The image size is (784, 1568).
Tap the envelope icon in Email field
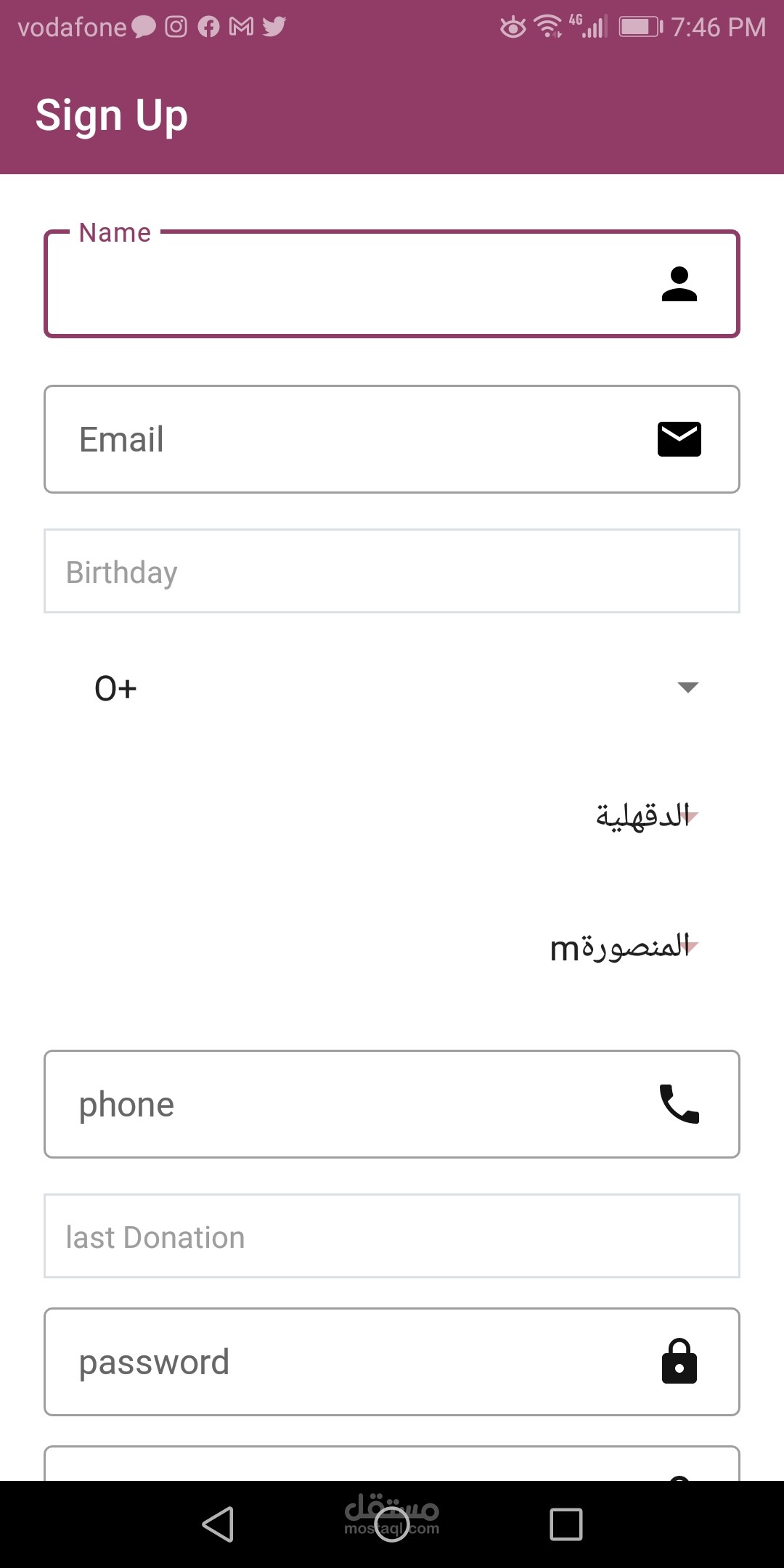click(679, 439)
